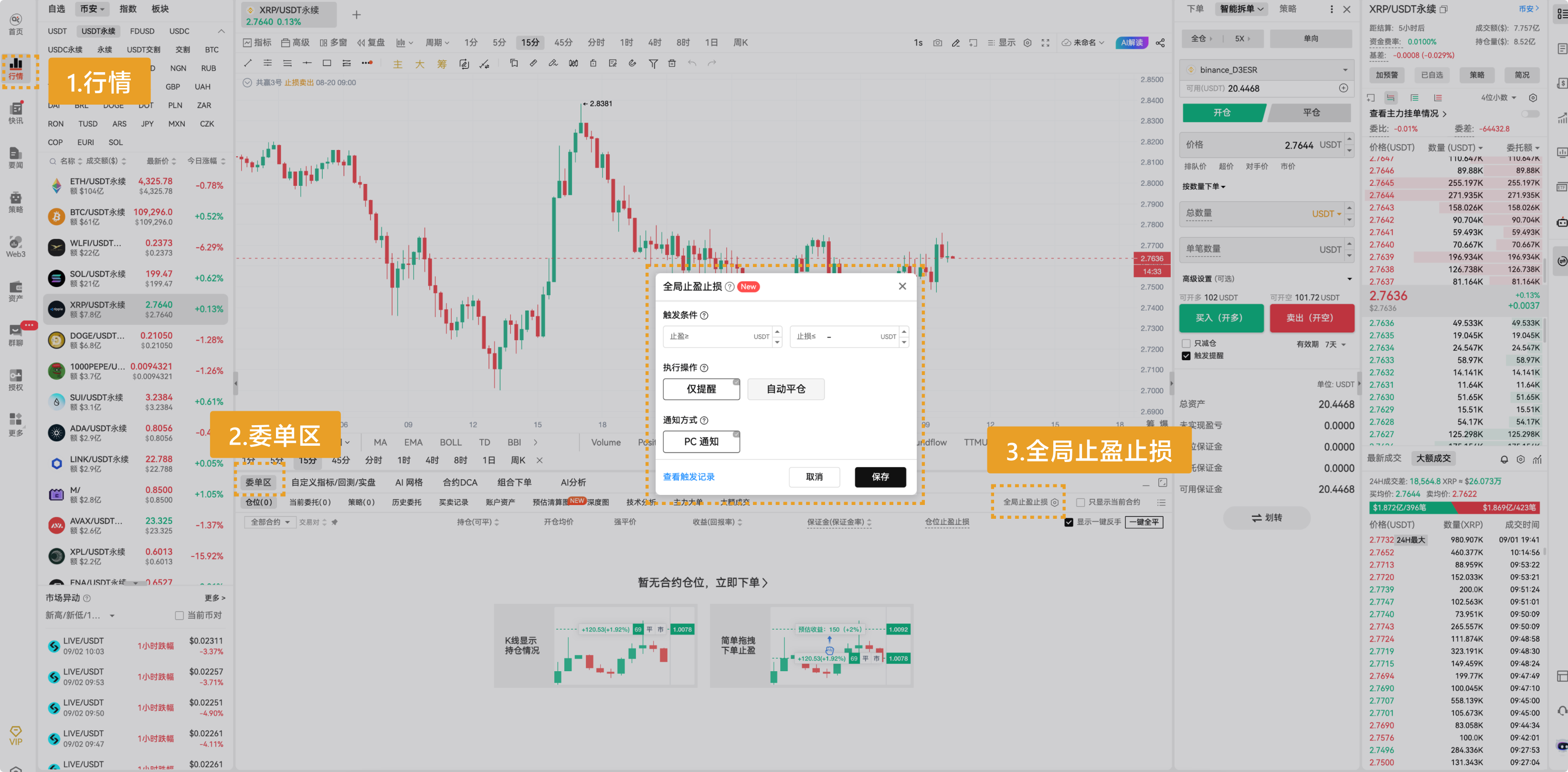Check the 只减仓 reduce-only checkbox
This screenshot has width=1568, height=772.
tap(1186, 343)
